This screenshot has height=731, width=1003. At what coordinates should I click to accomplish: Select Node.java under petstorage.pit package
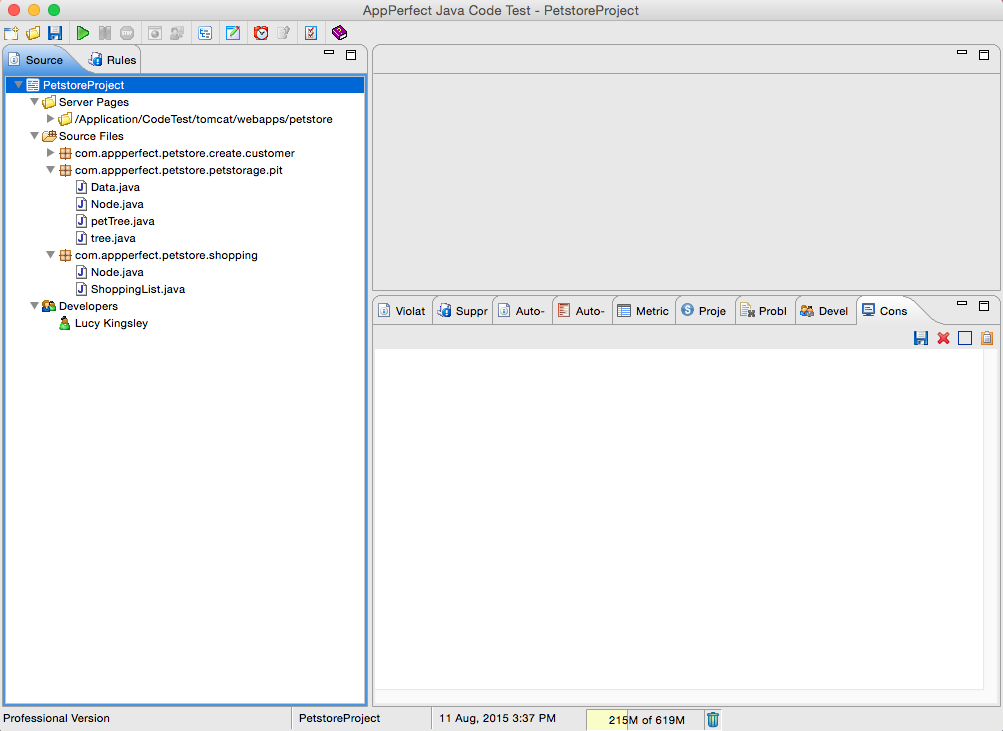pyautogui.click(x=117, y=203)
